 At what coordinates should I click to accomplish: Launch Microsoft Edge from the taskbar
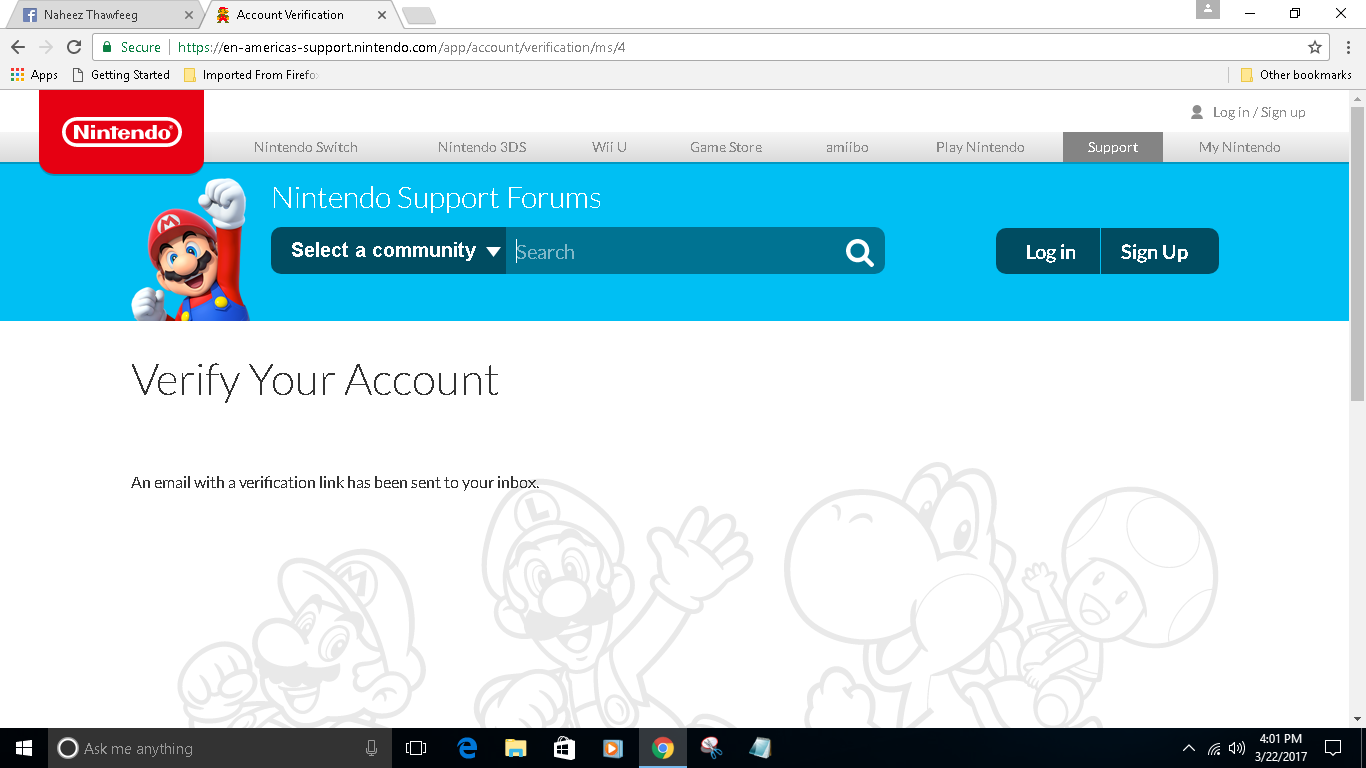point(467,748)
